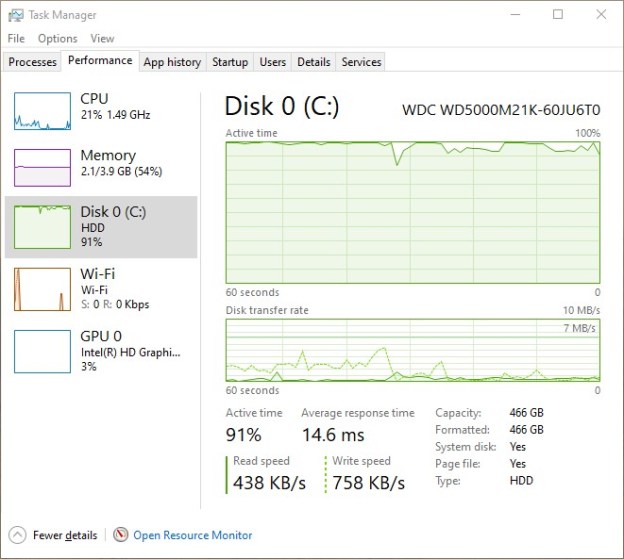Screen dimensions: 624x559
Task: Switch to the Startup tab
Action: point(230,62)
